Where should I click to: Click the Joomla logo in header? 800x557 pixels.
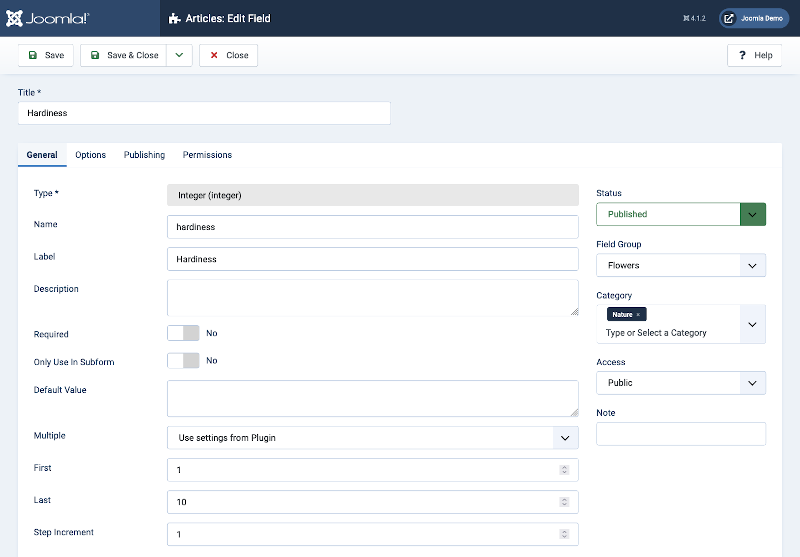pyautogui.click(x=47, y=18)
